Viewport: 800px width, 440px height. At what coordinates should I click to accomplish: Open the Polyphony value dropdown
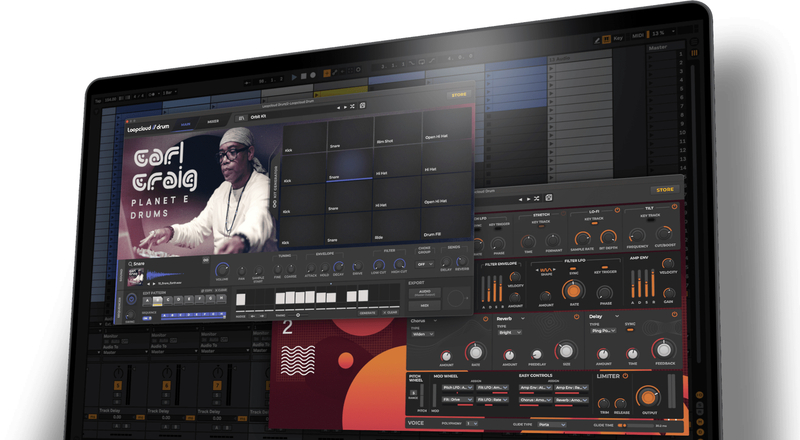[472, 424]
